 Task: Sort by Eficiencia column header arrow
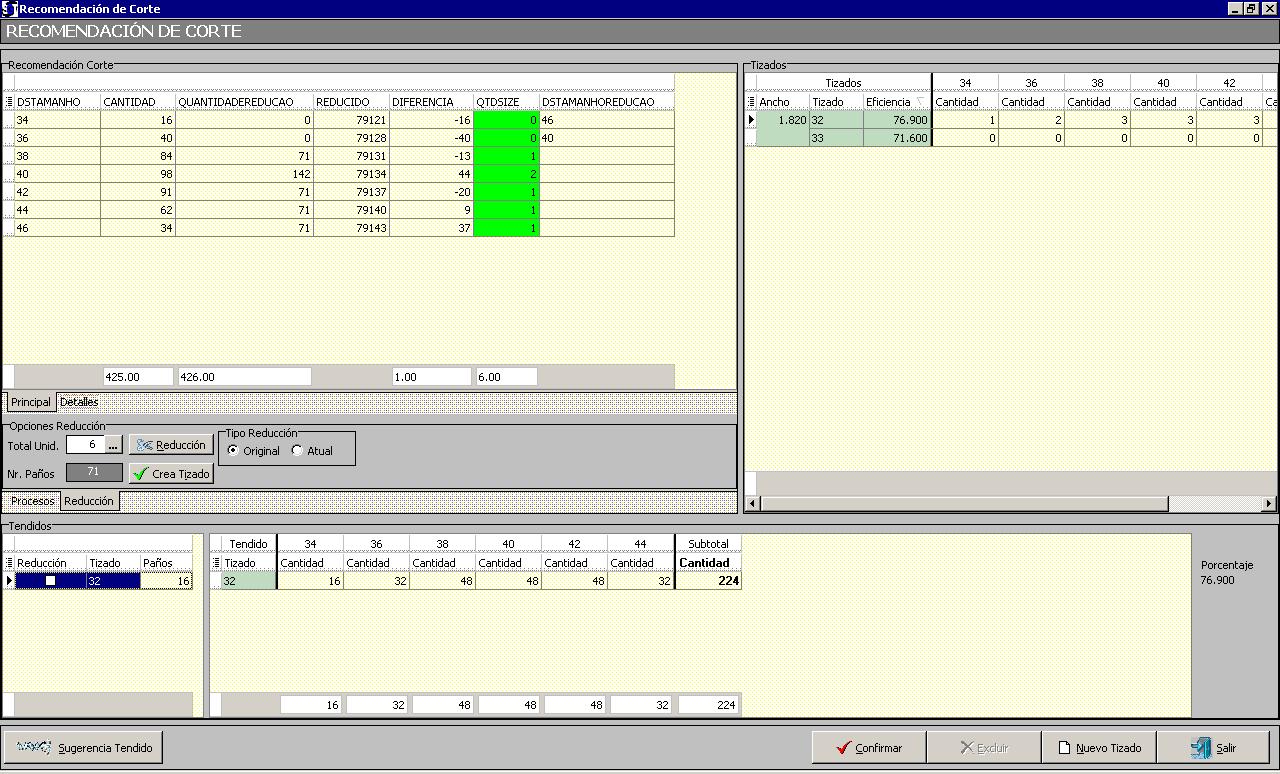click(919, 102)
